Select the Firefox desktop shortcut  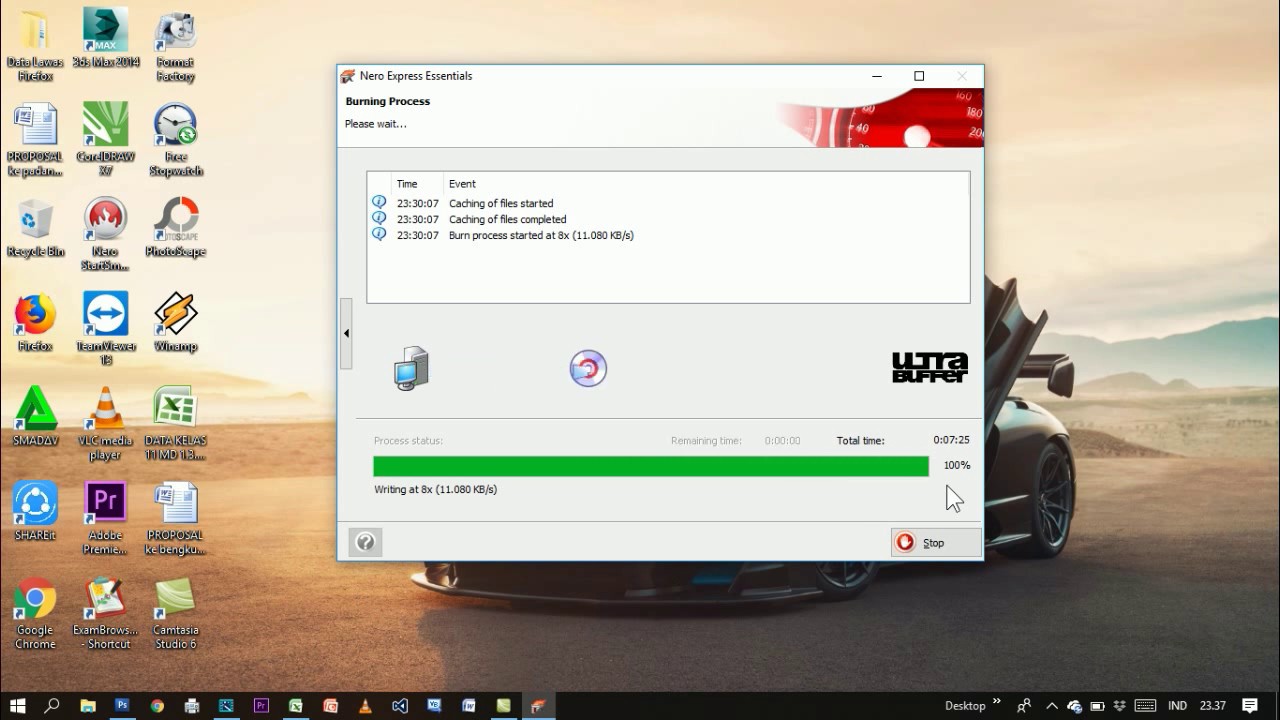tap(35, 322)
